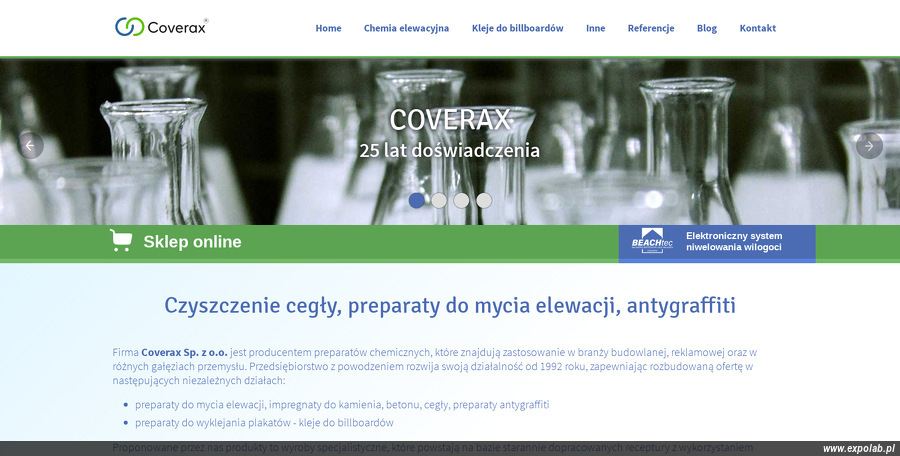900x456 pixels.
Task: Select the first slider dot
Action: point(417,200)
